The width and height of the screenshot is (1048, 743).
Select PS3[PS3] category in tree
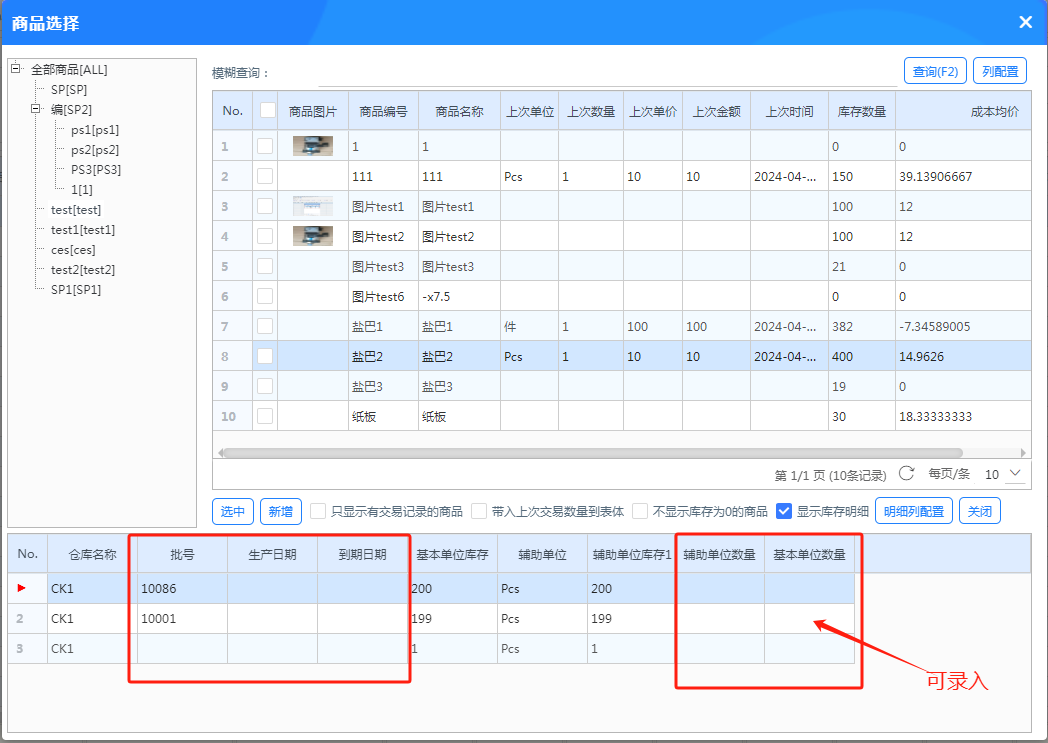point(96,170)
